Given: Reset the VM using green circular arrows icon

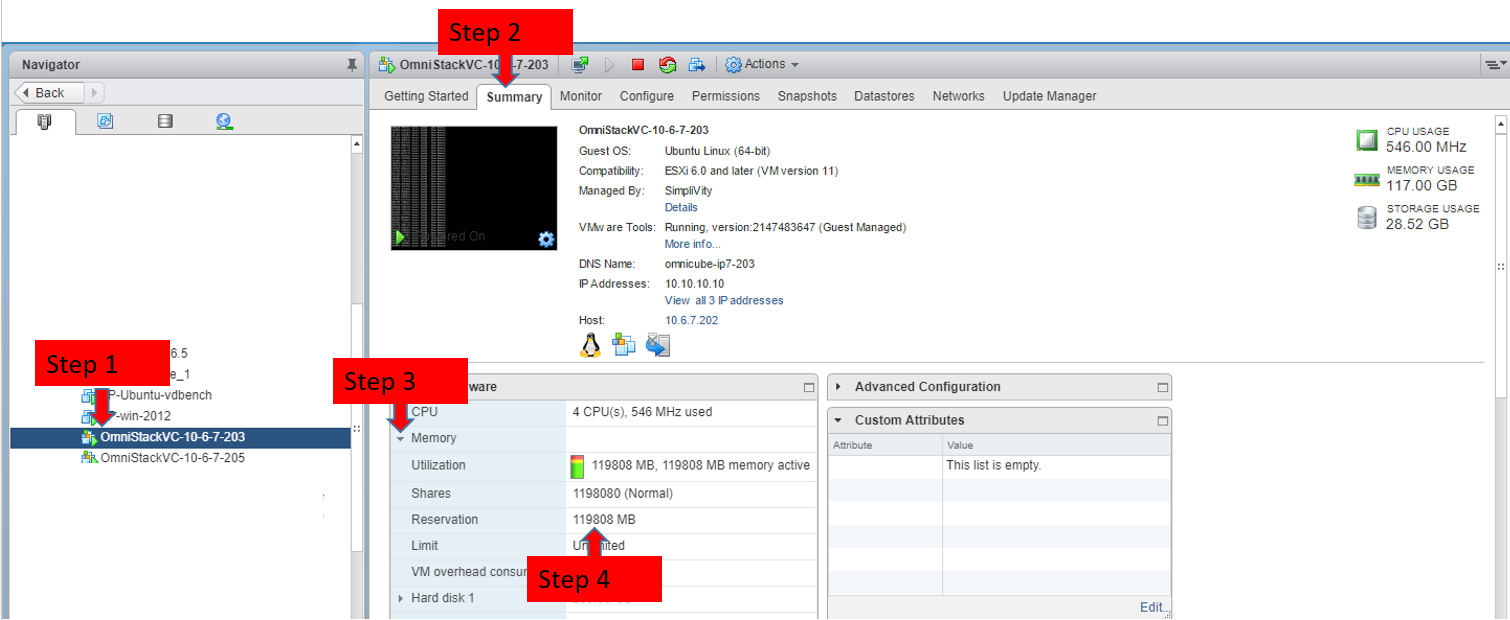Looking at the screenshot, I should tap(666, 64).
